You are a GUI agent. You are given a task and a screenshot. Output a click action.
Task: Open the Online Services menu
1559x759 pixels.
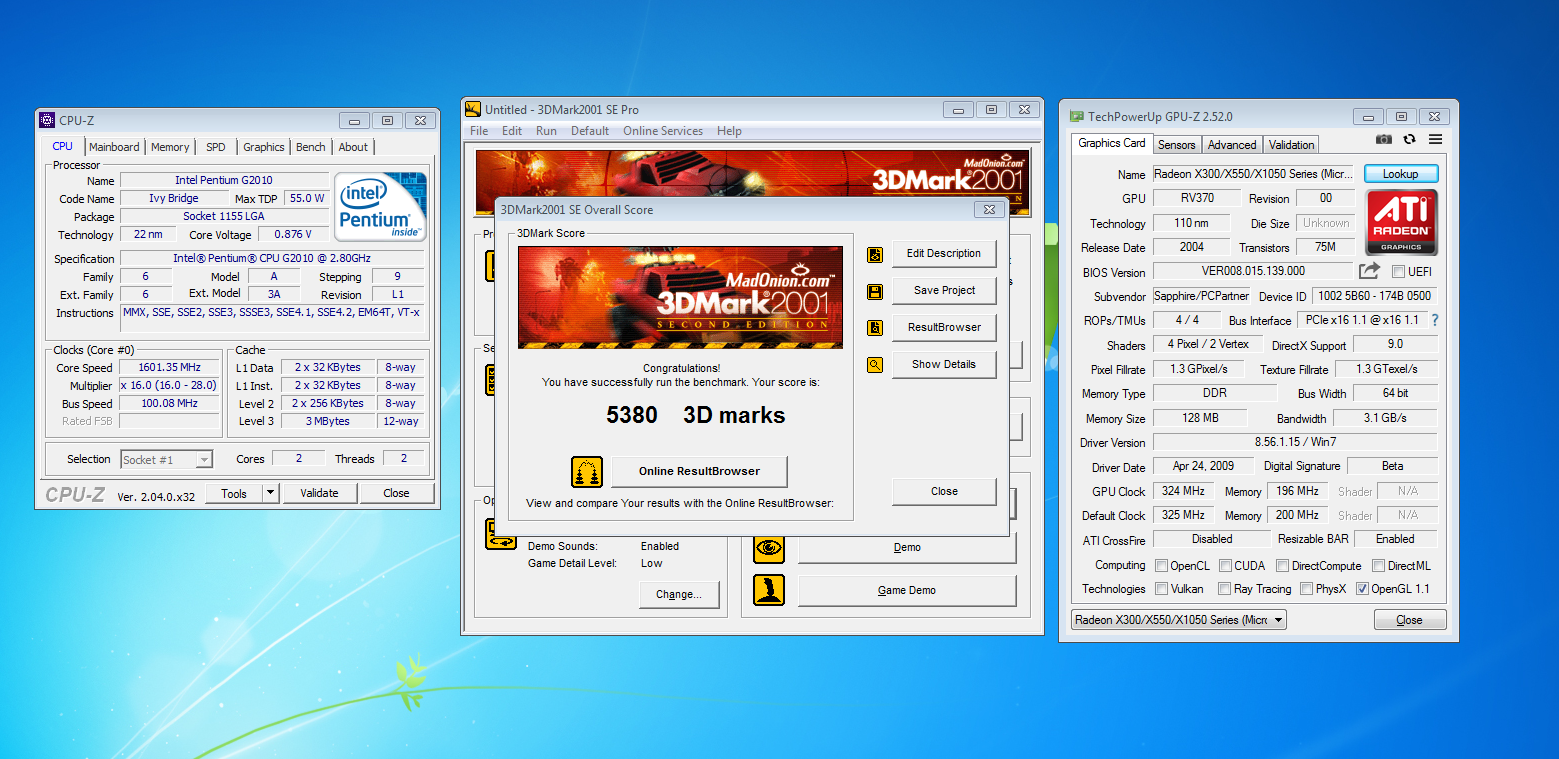[x=663, y=131]
